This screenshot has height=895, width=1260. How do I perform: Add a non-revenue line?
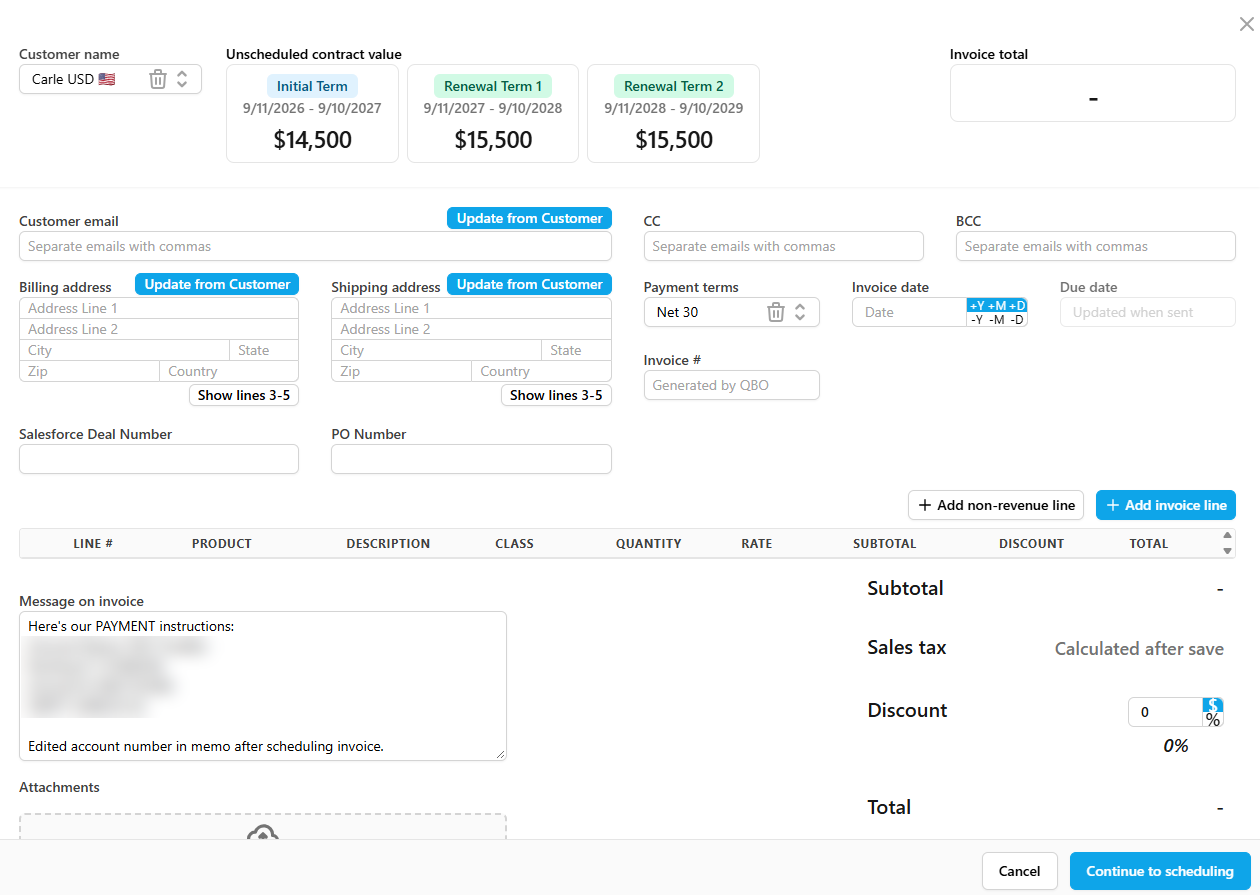pyautogui.click(x=996, y=505)
